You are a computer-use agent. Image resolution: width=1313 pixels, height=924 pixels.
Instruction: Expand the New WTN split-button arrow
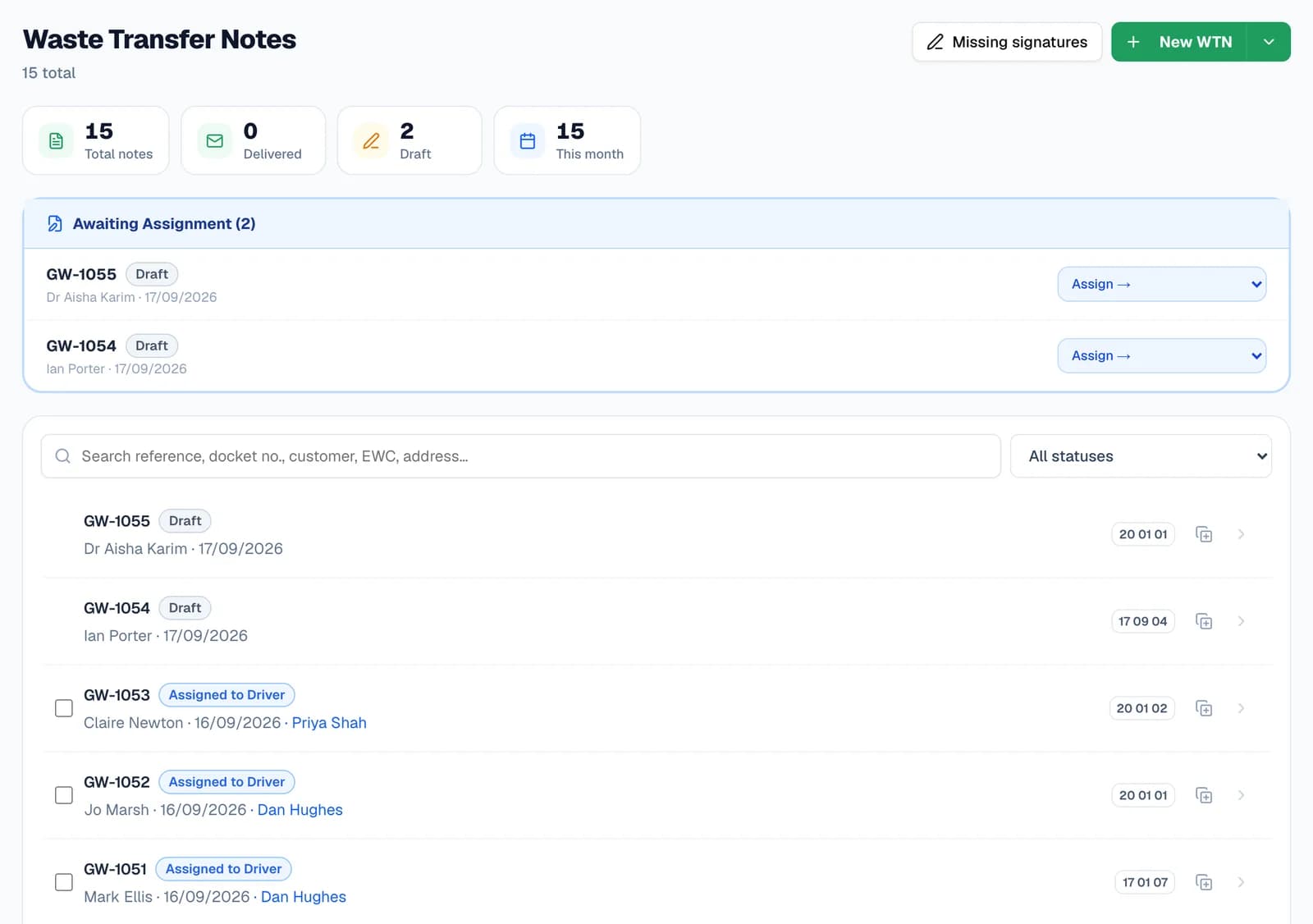(1269, 42)
